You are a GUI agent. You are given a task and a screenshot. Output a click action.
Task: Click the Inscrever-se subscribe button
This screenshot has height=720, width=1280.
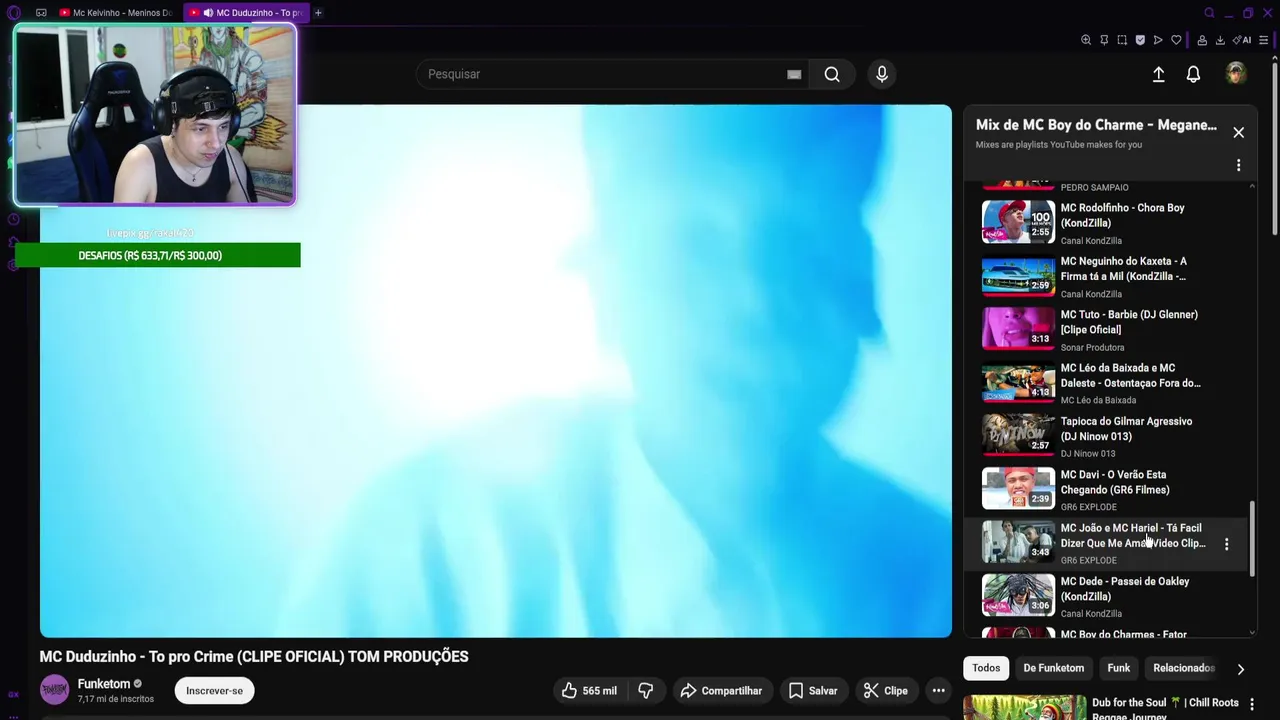(x=214, y=690)
